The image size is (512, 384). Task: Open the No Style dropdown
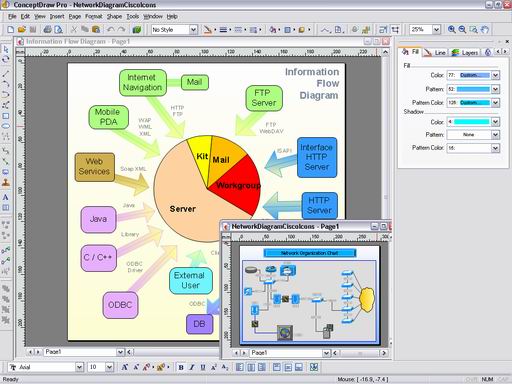point(193,30)
